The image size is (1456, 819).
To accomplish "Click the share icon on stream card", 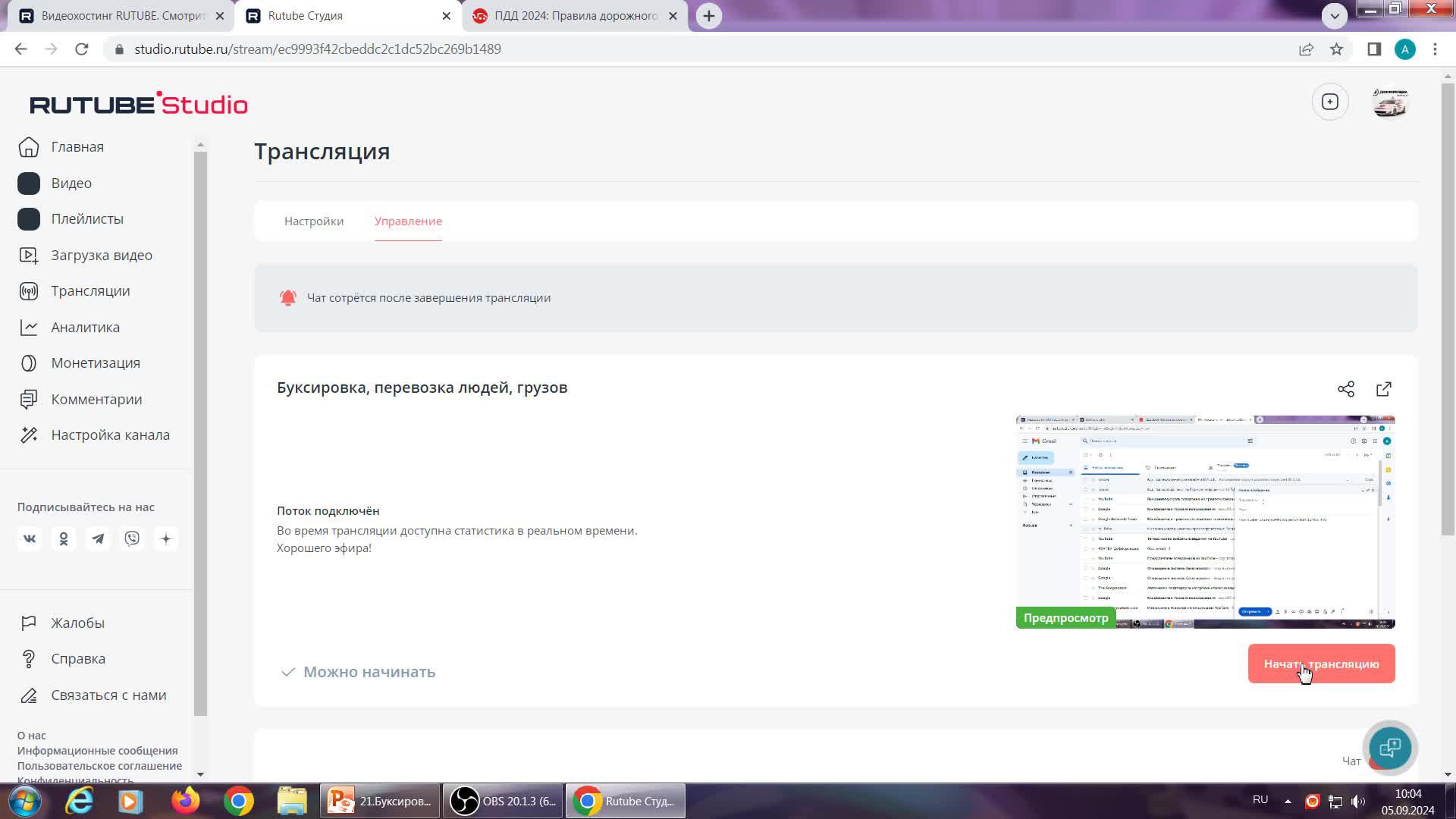I will coord(1346,389).
